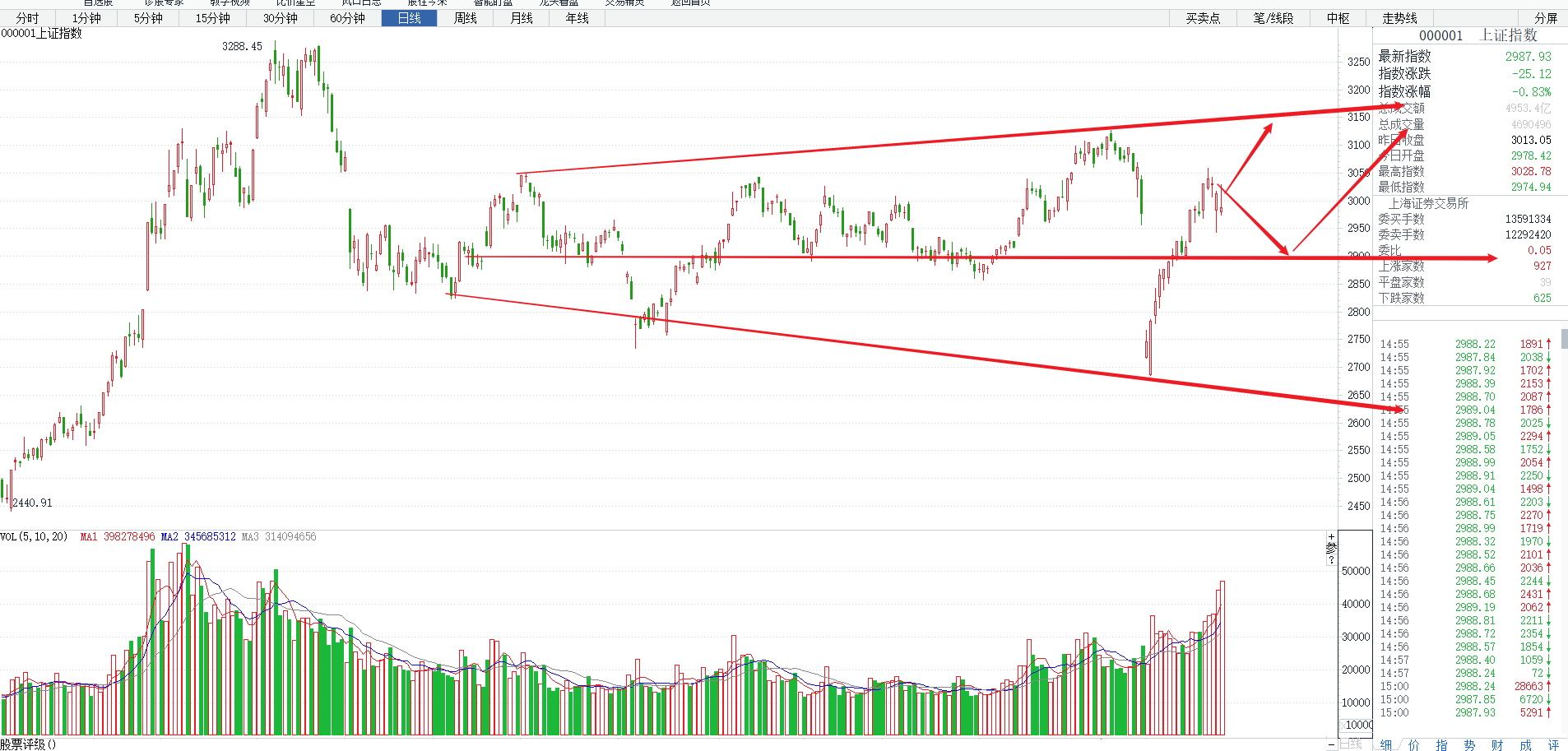
Task: Open the 参 parameter button on volume panel
Action: pyautogui.click(x=1331, y=548)
